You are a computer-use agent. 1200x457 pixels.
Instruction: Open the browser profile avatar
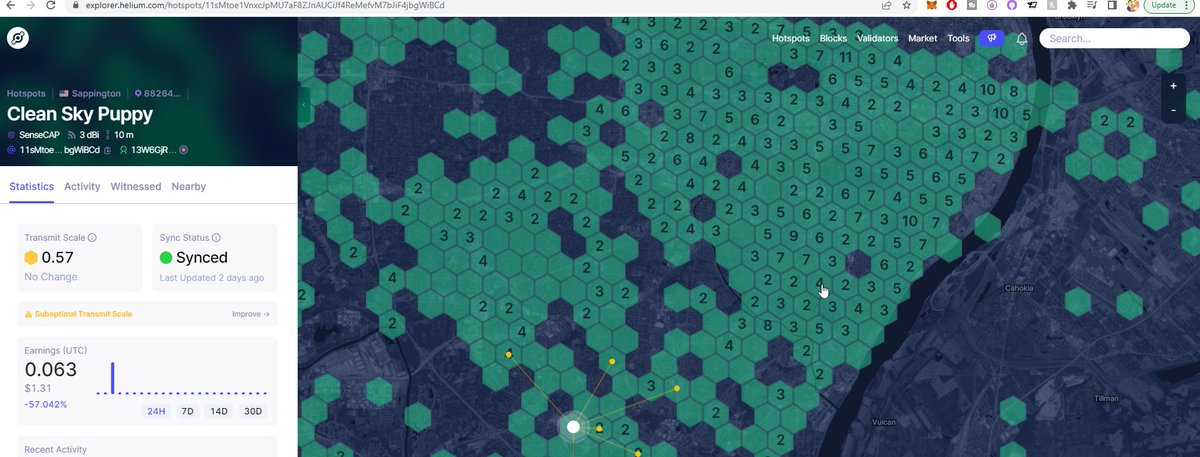(x=1132, y=5)
